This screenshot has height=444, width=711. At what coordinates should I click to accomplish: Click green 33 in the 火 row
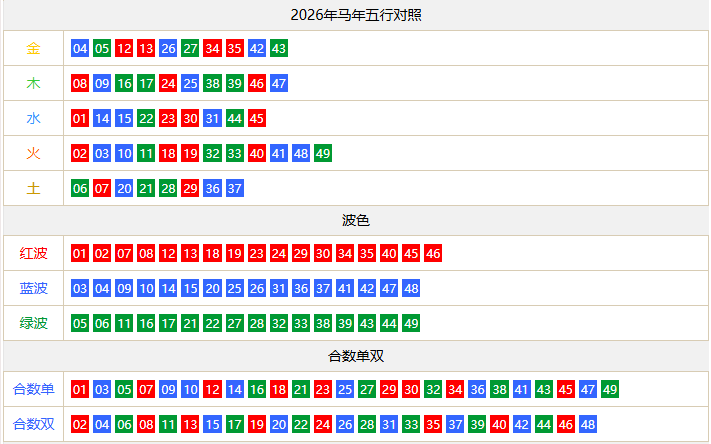tap(234, 153)
